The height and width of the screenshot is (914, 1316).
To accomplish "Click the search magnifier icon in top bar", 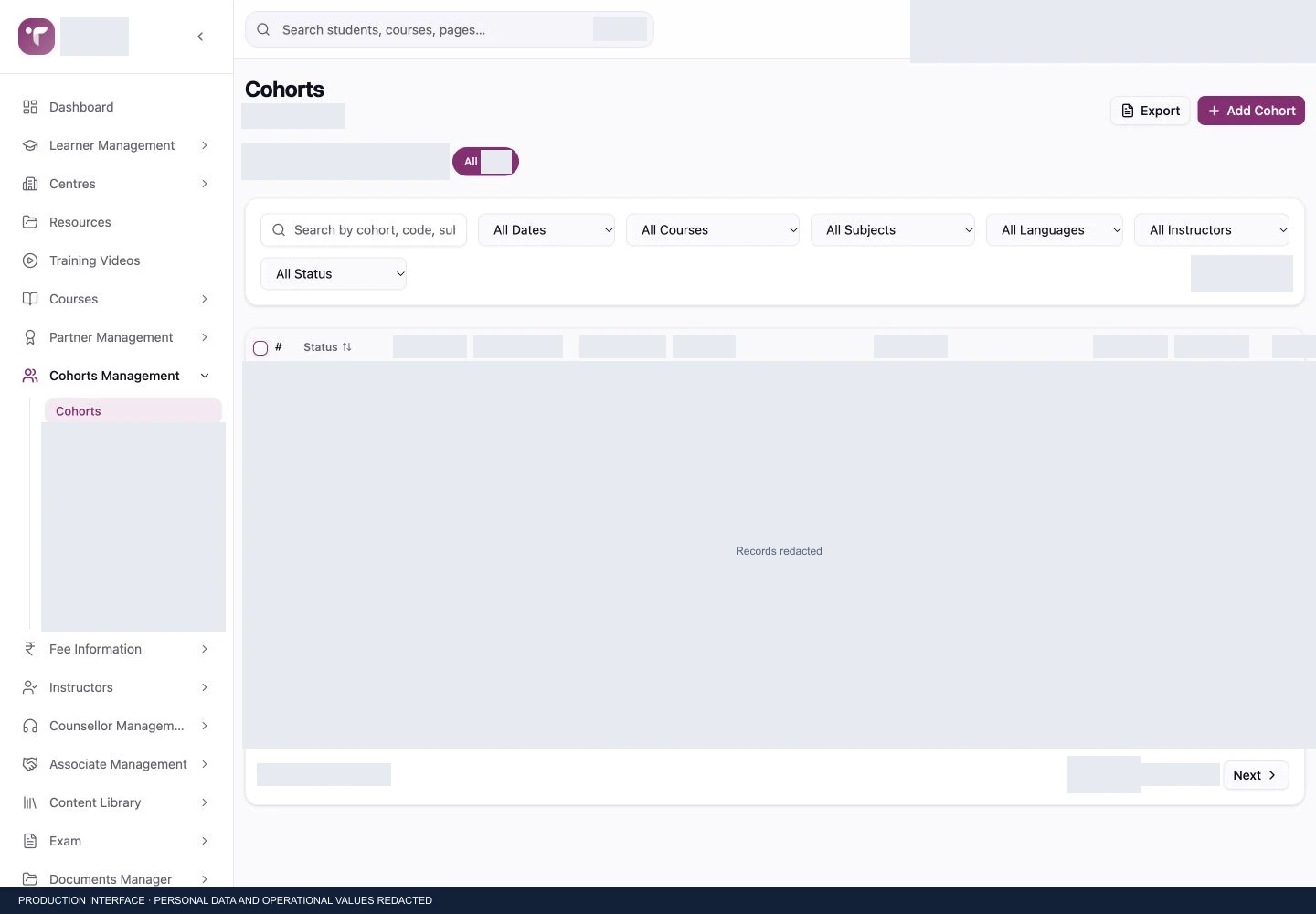I will [263, 29].
